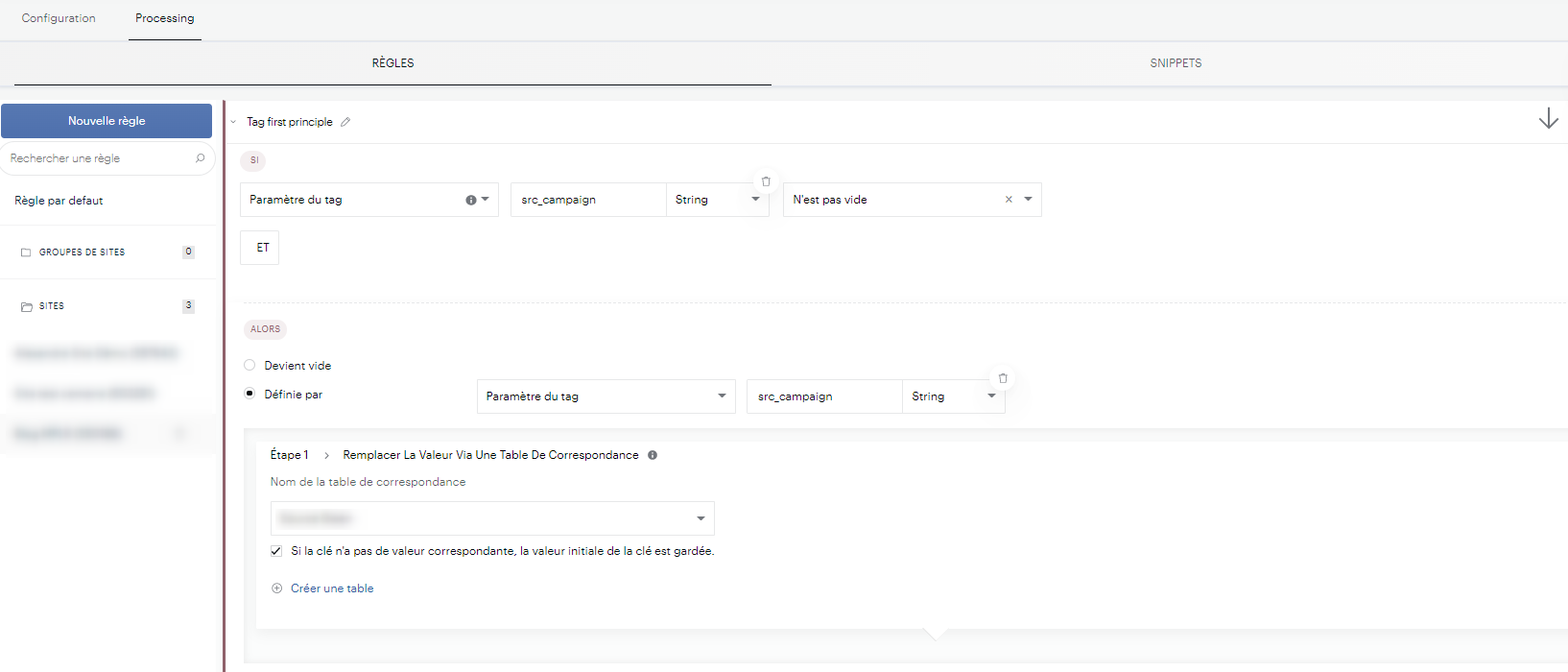Uncheck the keep initial key value checkbox
This screenshot has width=1568, height=672.
coord(276,551)
